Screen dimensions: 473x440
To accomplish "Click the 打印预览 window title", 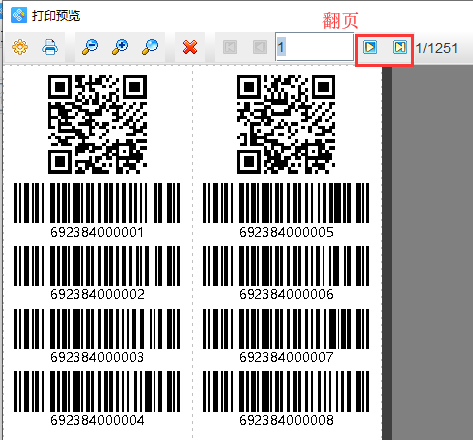I will click(56, 16).
